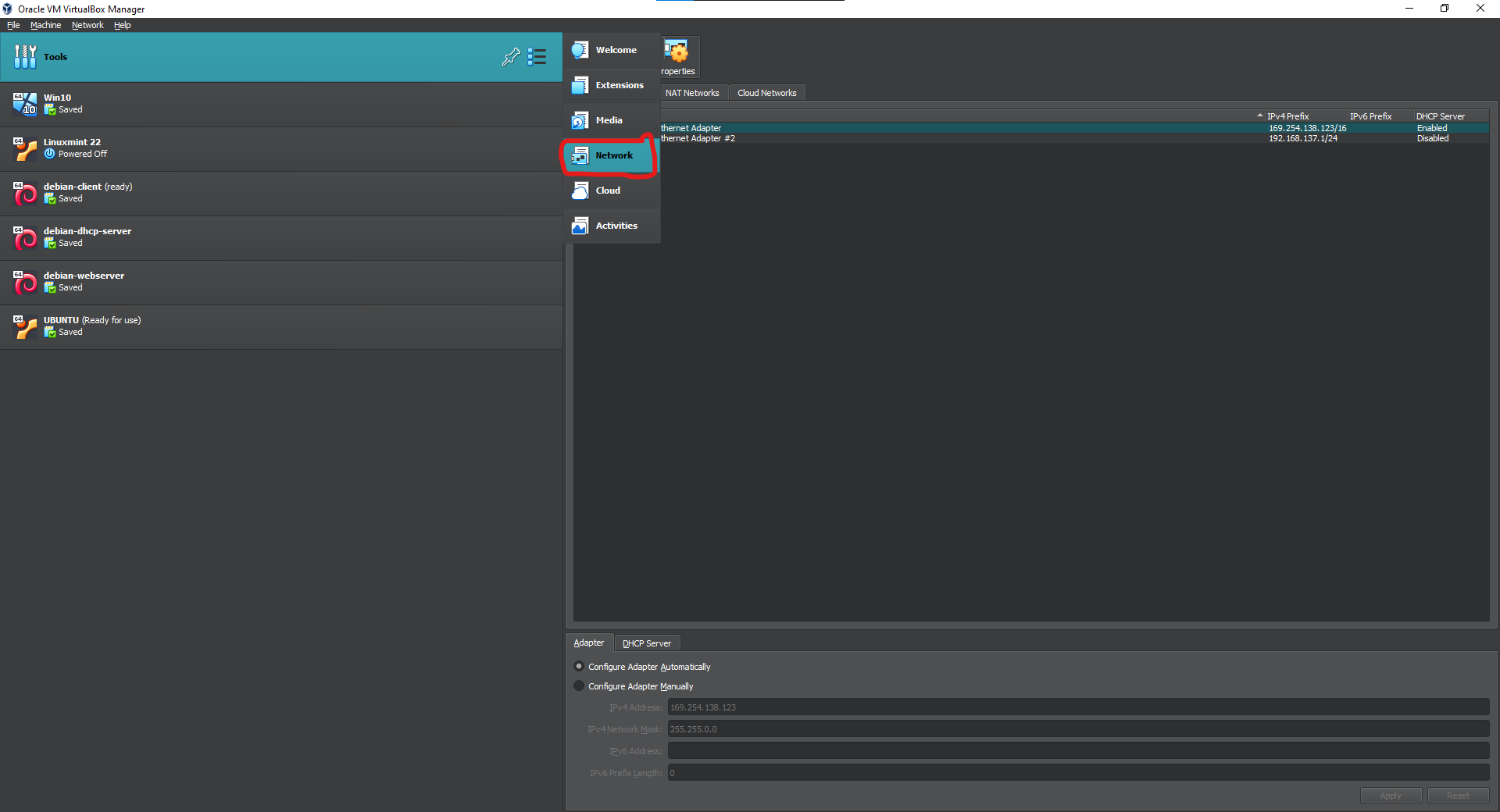Select Configure Adapter Manually option
Screen dimensions: 1500x812
coord(579,686)
